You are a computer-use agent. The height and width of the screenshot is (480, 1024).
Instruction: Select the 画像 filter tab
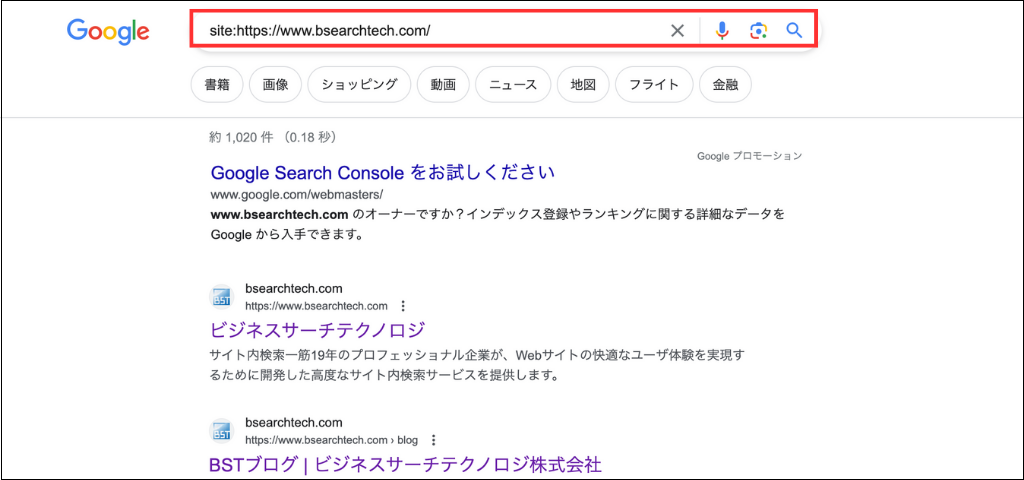(x=275, y=85)
